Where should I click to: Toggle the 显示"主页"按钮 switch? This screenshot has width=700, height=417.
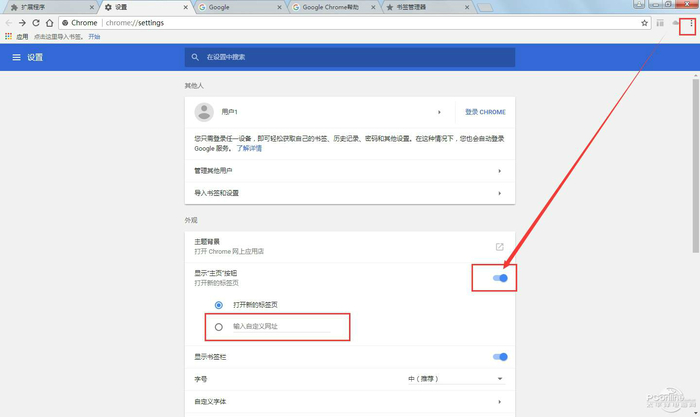point(500,278)
